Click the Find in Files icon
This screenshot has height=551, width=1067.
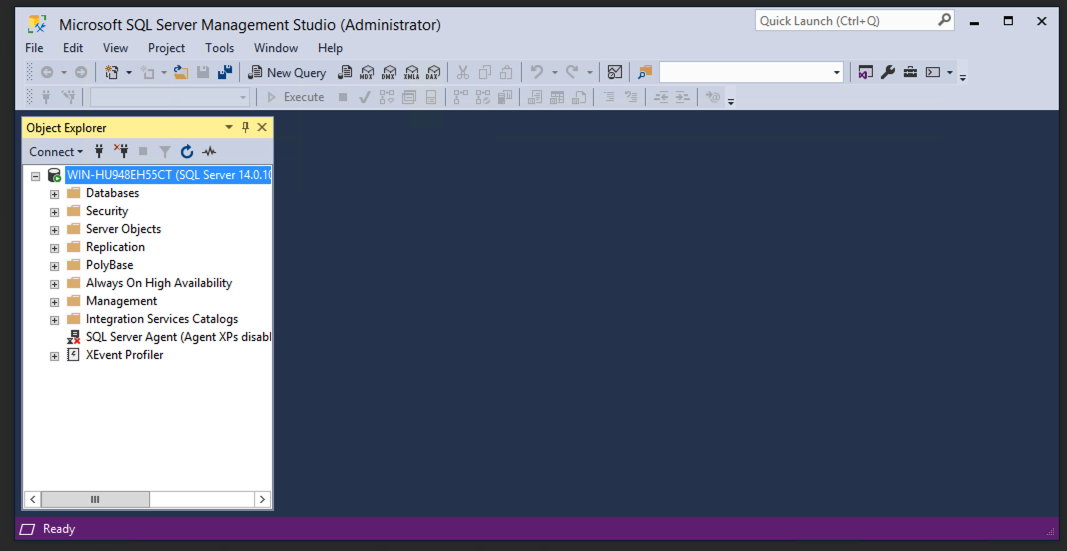pyautogui.click(x=645, y=72)
